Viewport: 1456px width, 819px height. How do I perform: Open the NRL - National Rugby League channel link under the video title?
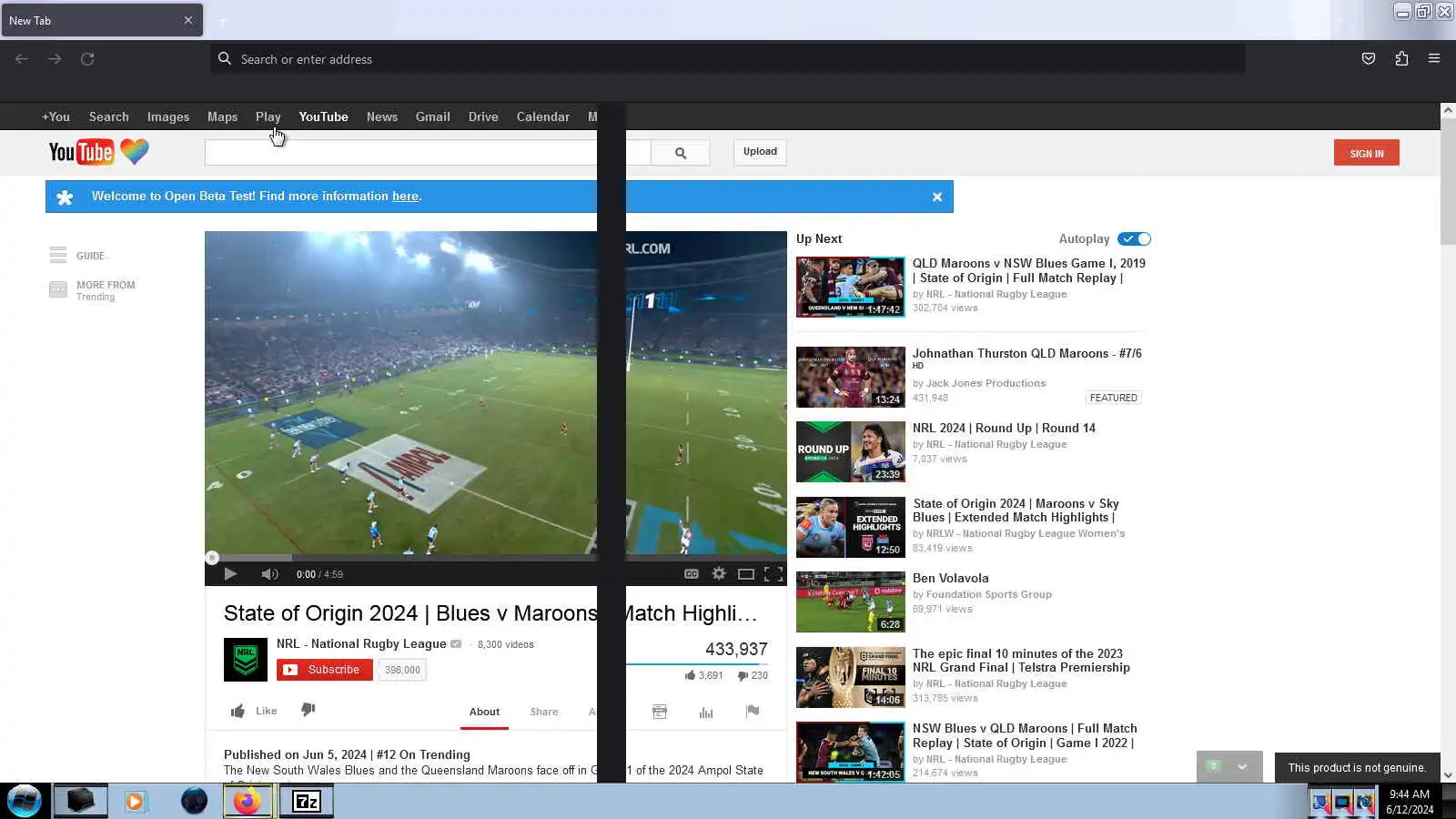pos(361,643)
